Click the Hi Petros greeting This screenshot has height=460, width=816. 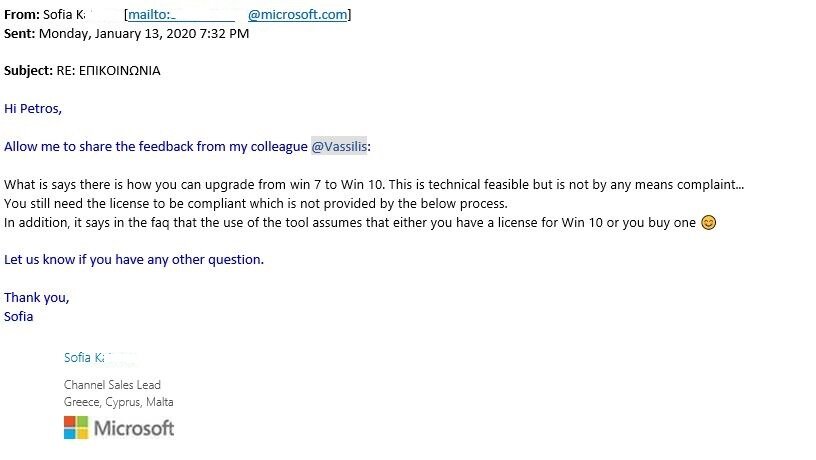(33, 109)
